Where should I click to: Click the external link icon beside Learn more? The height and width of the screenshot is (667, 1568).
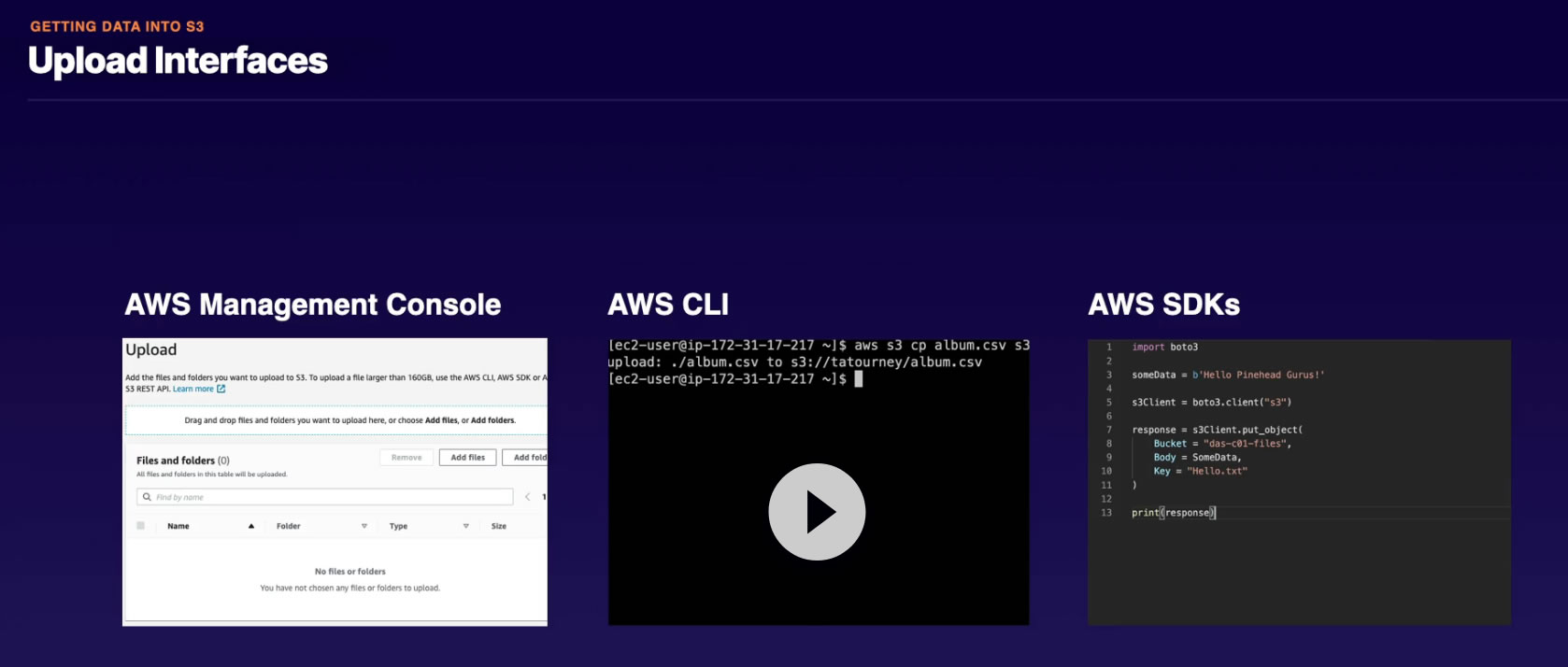221,389
